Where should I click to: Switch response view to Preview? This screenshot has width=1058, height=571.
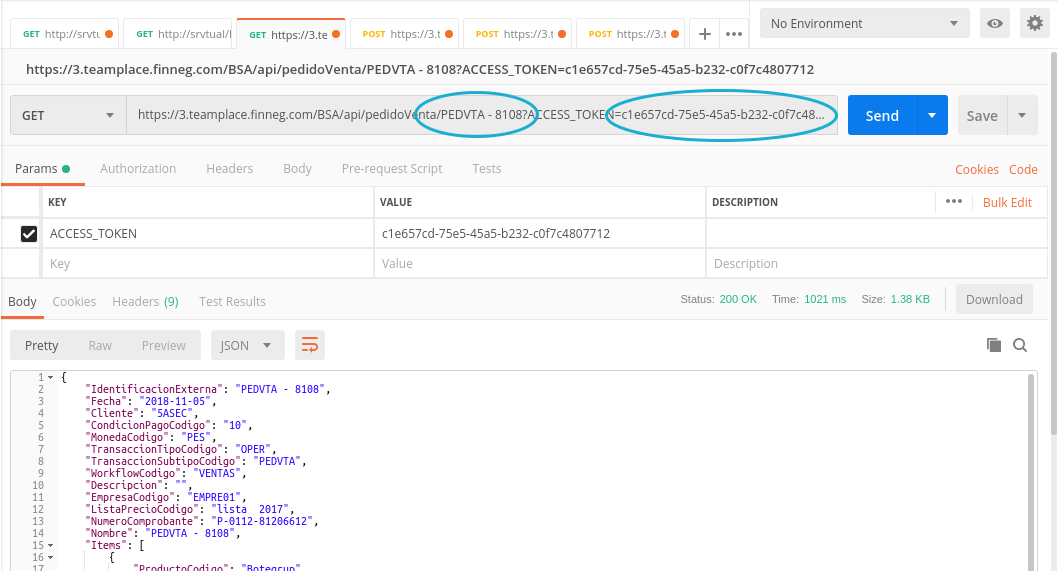(163, 345)
